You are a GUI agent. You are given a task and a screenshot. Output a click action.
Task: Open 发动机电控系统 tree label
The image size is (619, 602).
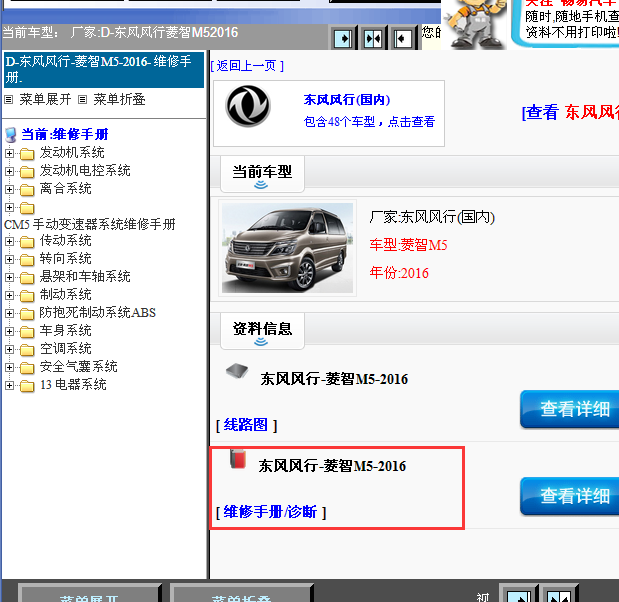(x=85, y=171)
